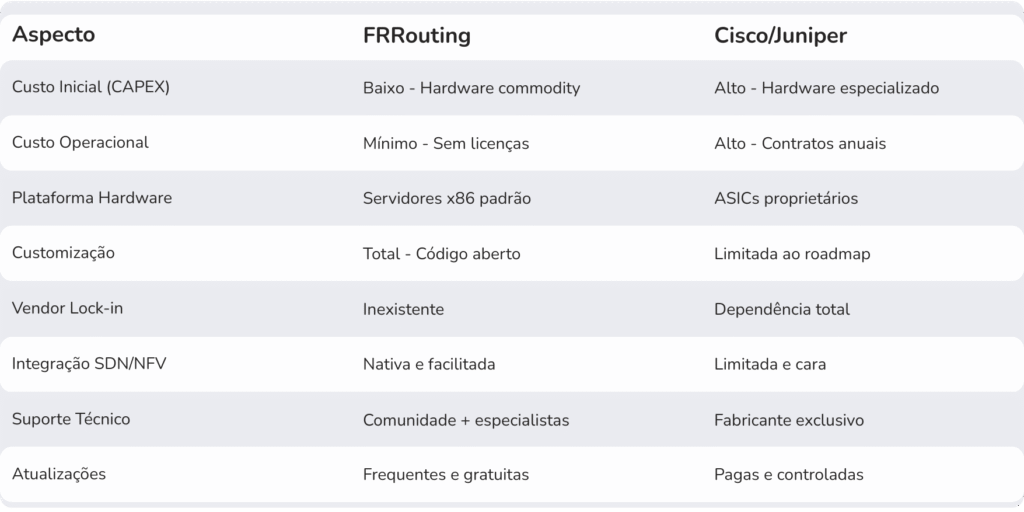Screen dimensions: 1024x512
Task: Click the 'ASICs proprietários' cell
Action: [786, 198]
